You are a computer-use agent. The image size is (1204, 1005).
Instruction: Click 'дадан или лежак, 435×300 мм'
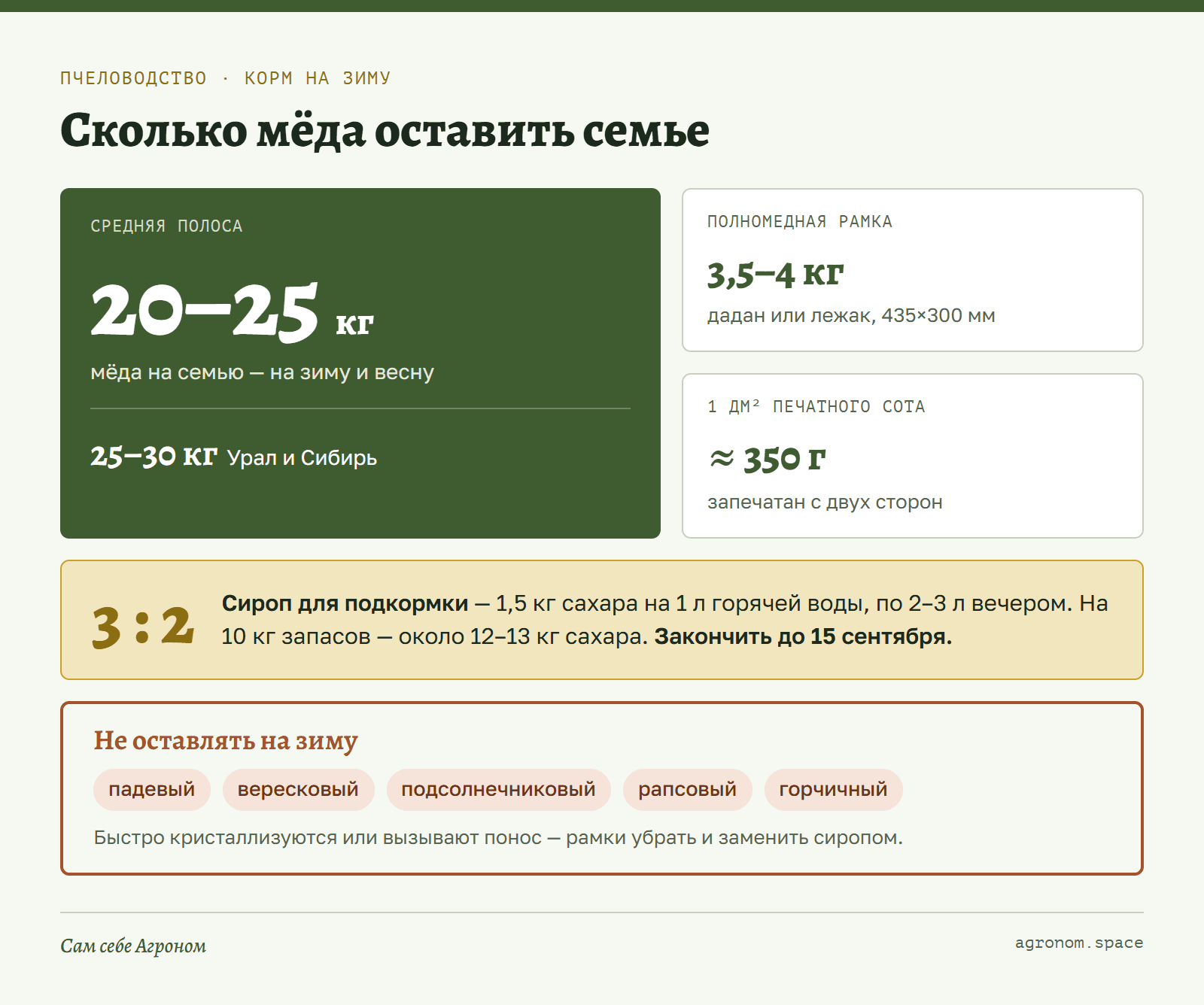[x=851, y=316]
